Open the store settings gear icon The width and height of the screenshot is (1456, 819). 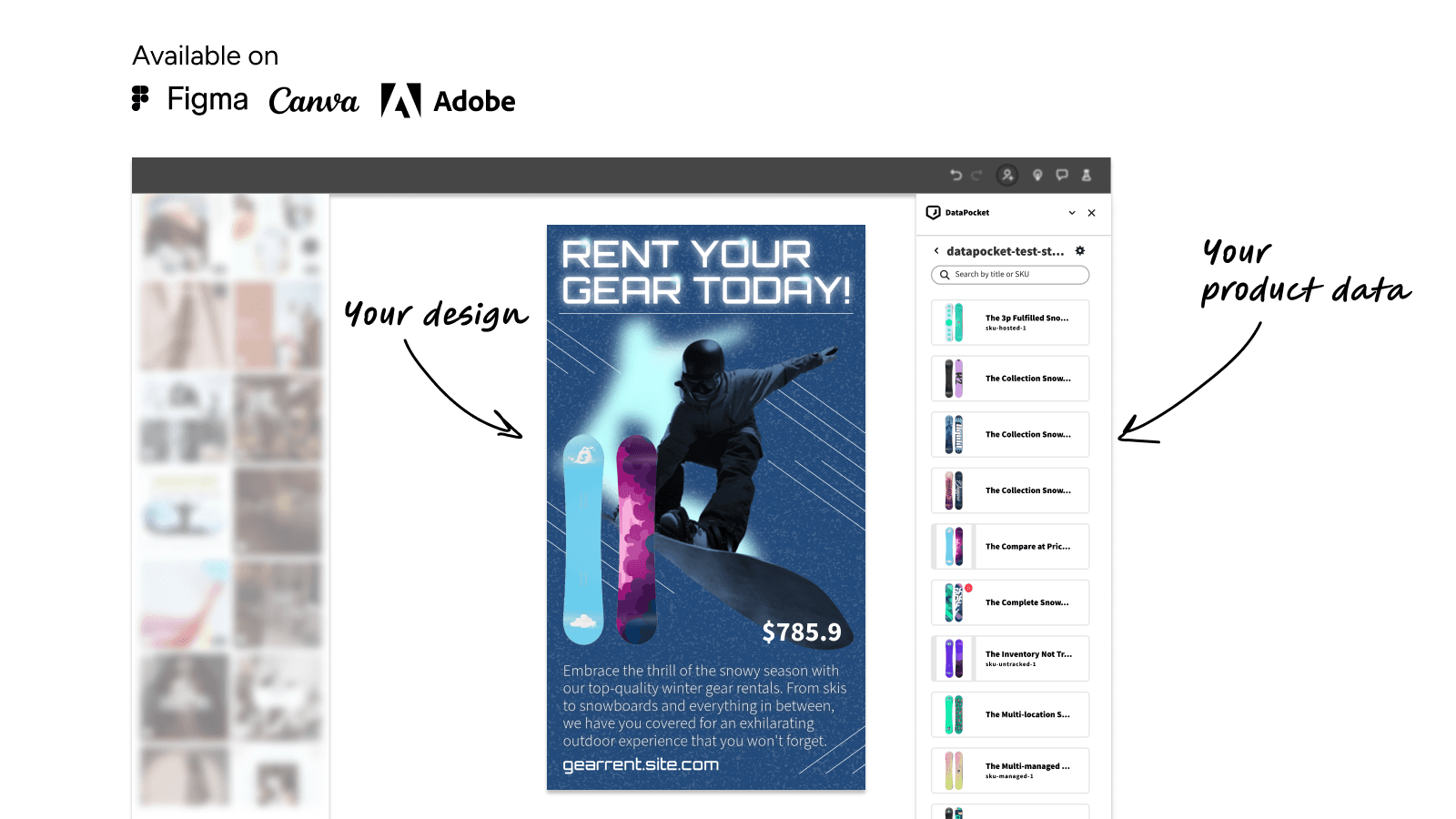coord(1080,251)
